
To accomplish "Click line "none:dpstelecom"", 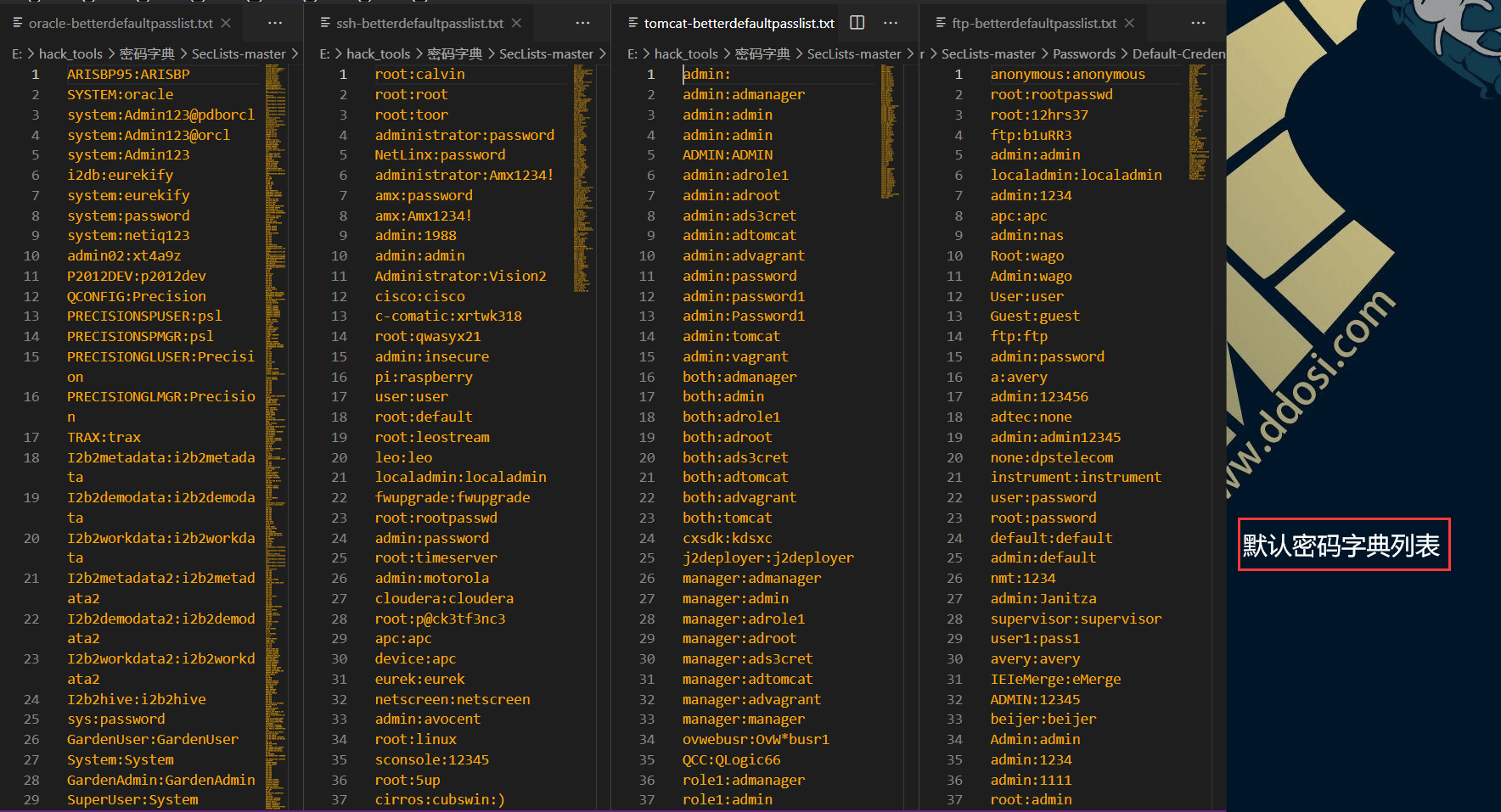I will pyautogui.click(x=1051, y=457).
